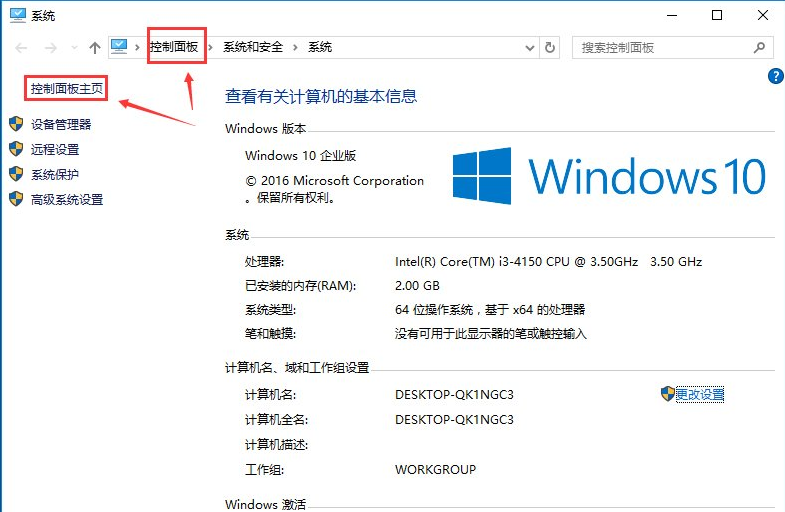The image size is (785, 512).
Task: Click the 更改设置 link
Action: click(x=699, y=394)
